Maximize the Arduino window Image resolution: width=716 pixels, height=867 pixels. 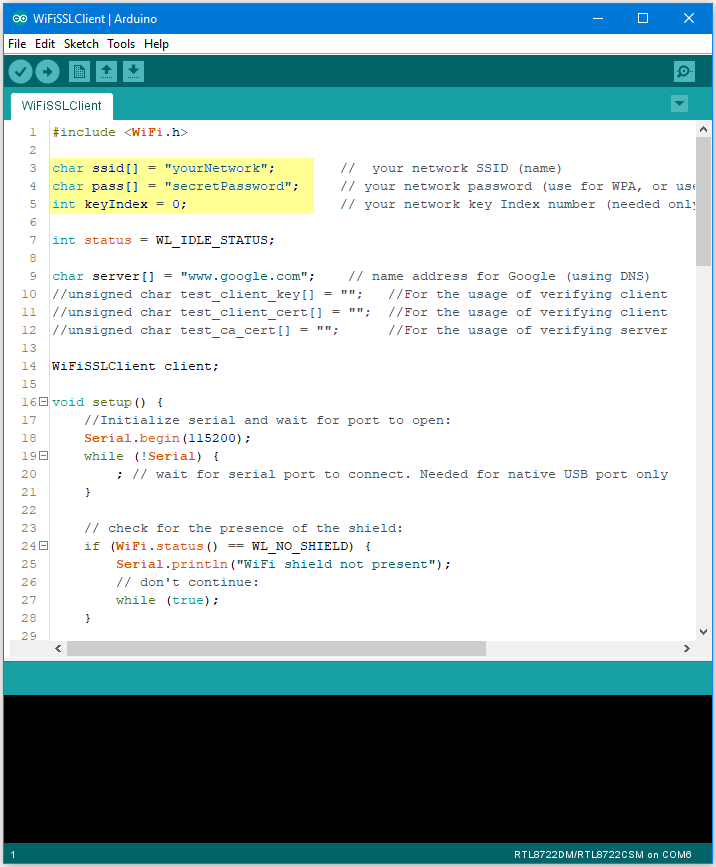(x=642, y=18)
